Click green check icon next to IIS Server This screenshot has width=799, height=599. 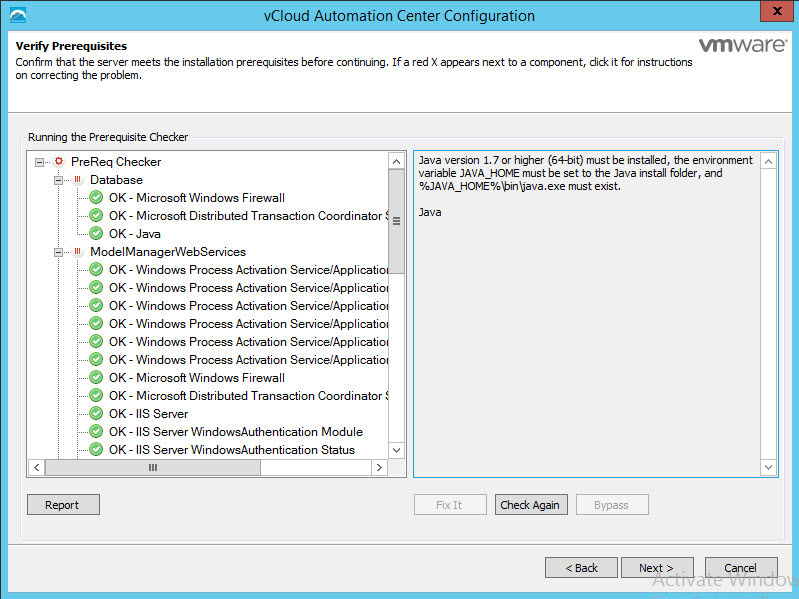97,414
